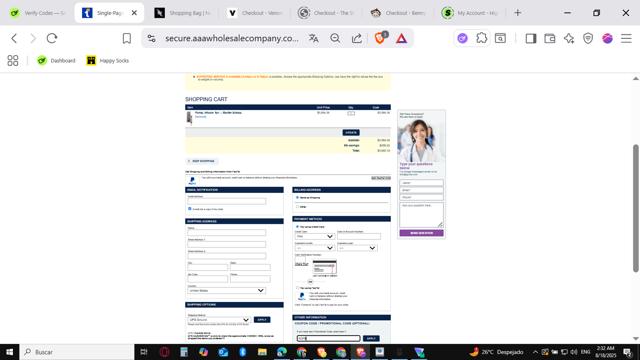Open Outlook from taskbar
The image size is (640, 360).
coord(223,352)
